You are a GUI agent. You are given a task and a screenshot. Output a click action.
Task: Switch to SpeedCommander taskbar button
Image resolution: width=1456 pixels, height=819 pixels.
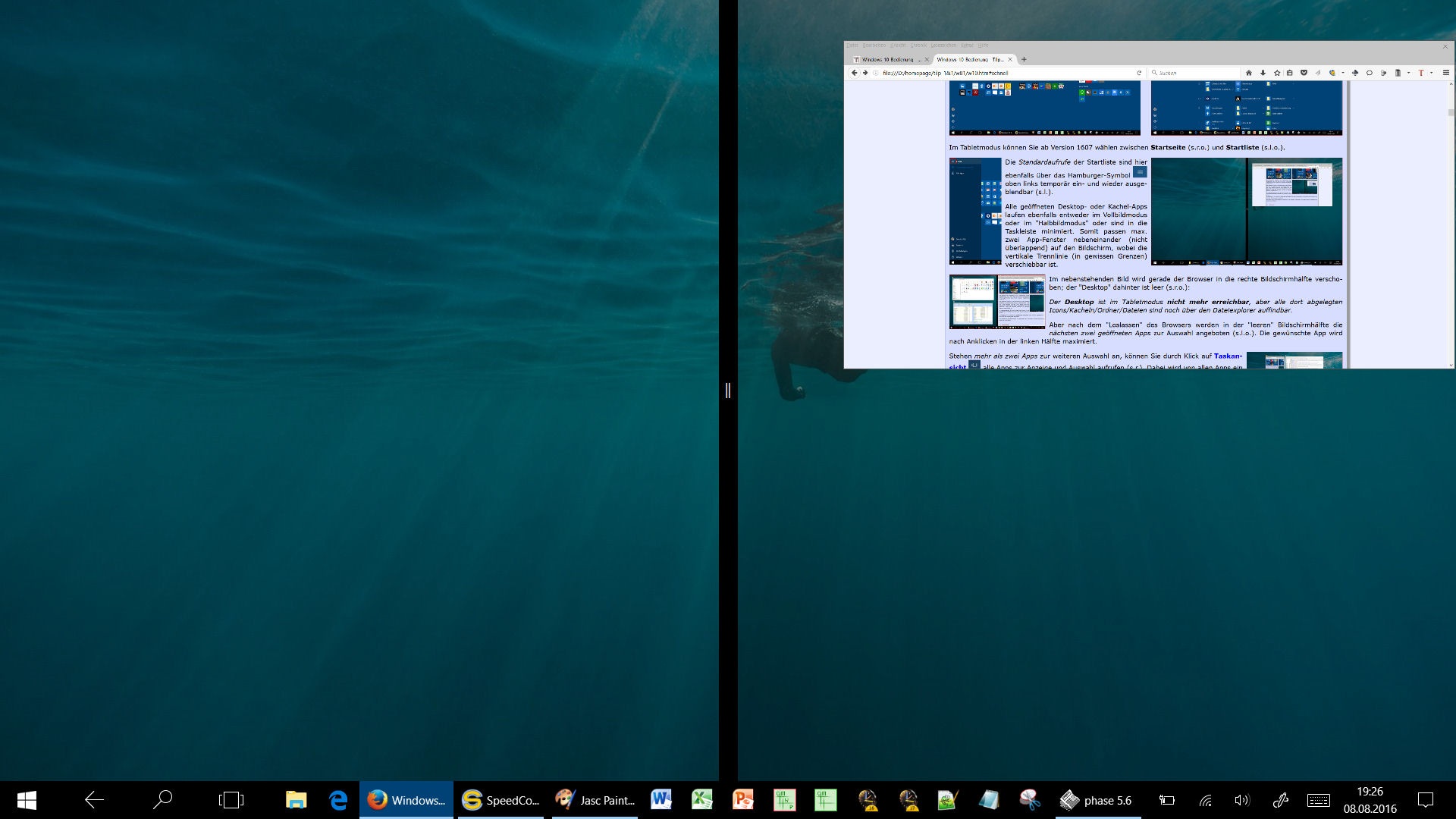click(x=500, y=800)
